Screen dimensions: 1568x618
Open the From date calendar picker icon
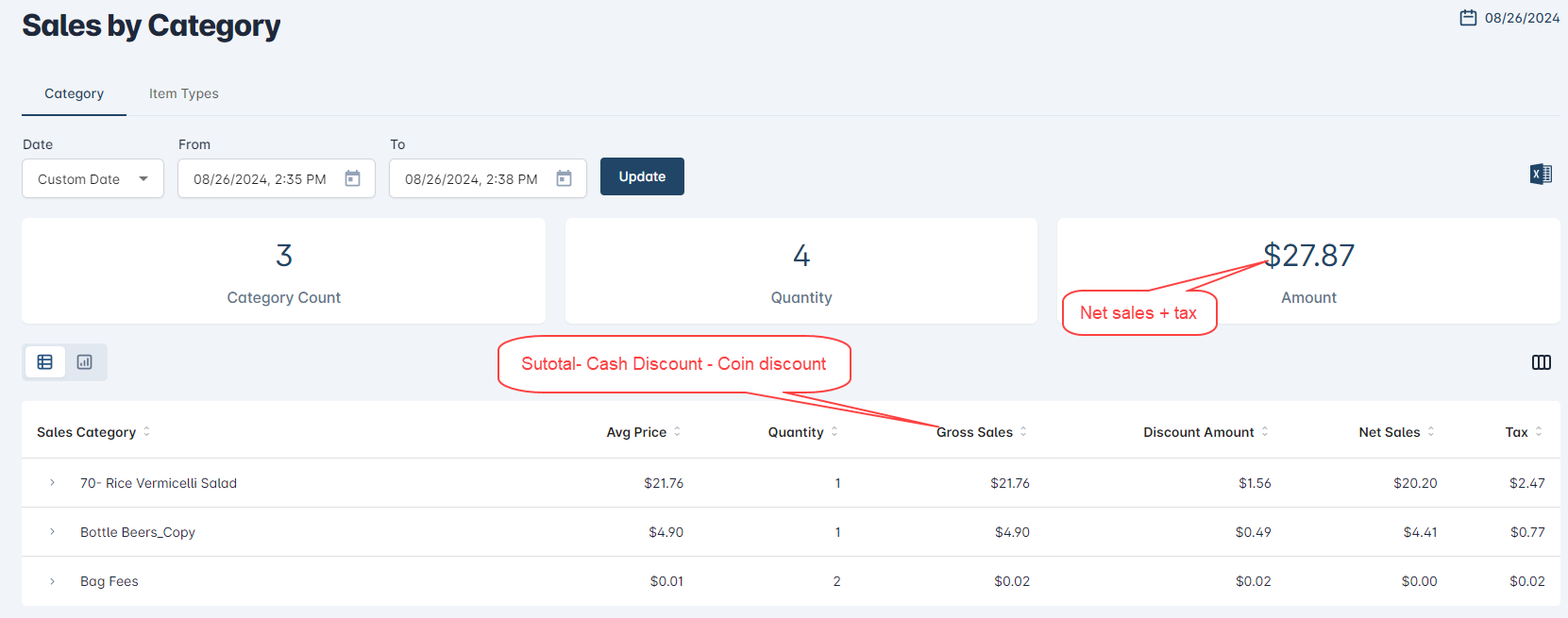pos(352,178)
